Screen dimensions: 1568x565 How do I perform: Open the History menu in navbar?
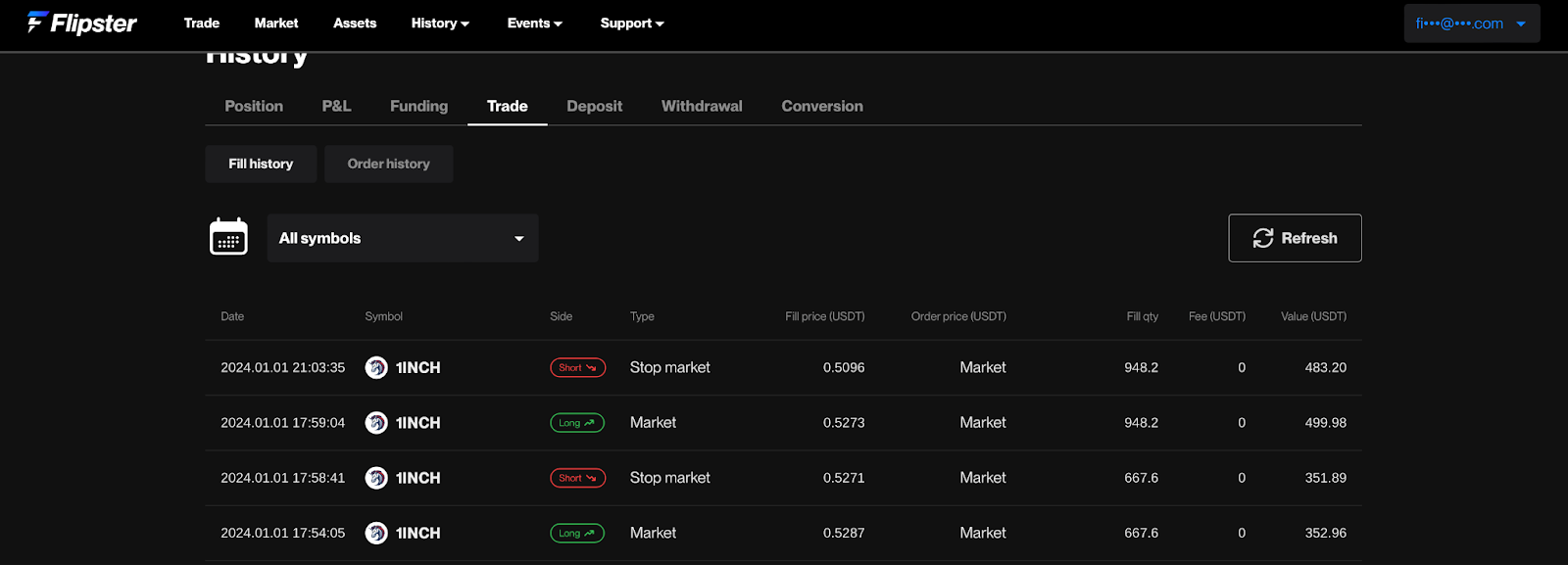pos(440,24)
